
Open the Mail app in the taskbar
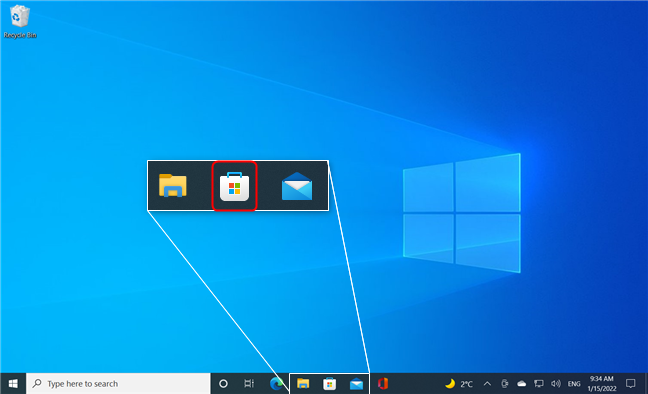[356, 384]
